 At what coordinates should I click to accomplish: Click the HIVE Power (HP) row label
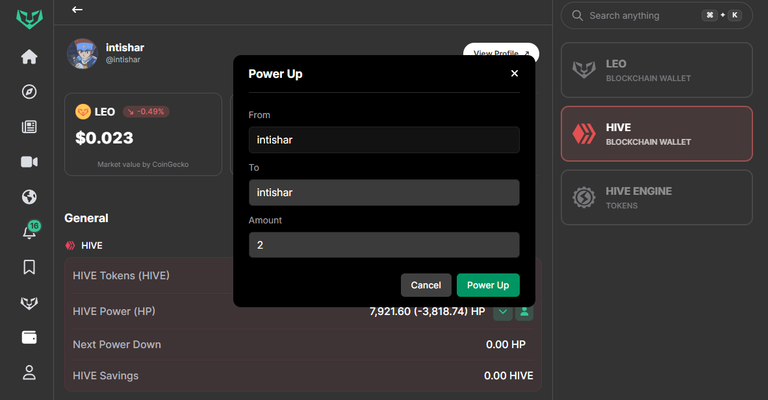coord(114,311)
